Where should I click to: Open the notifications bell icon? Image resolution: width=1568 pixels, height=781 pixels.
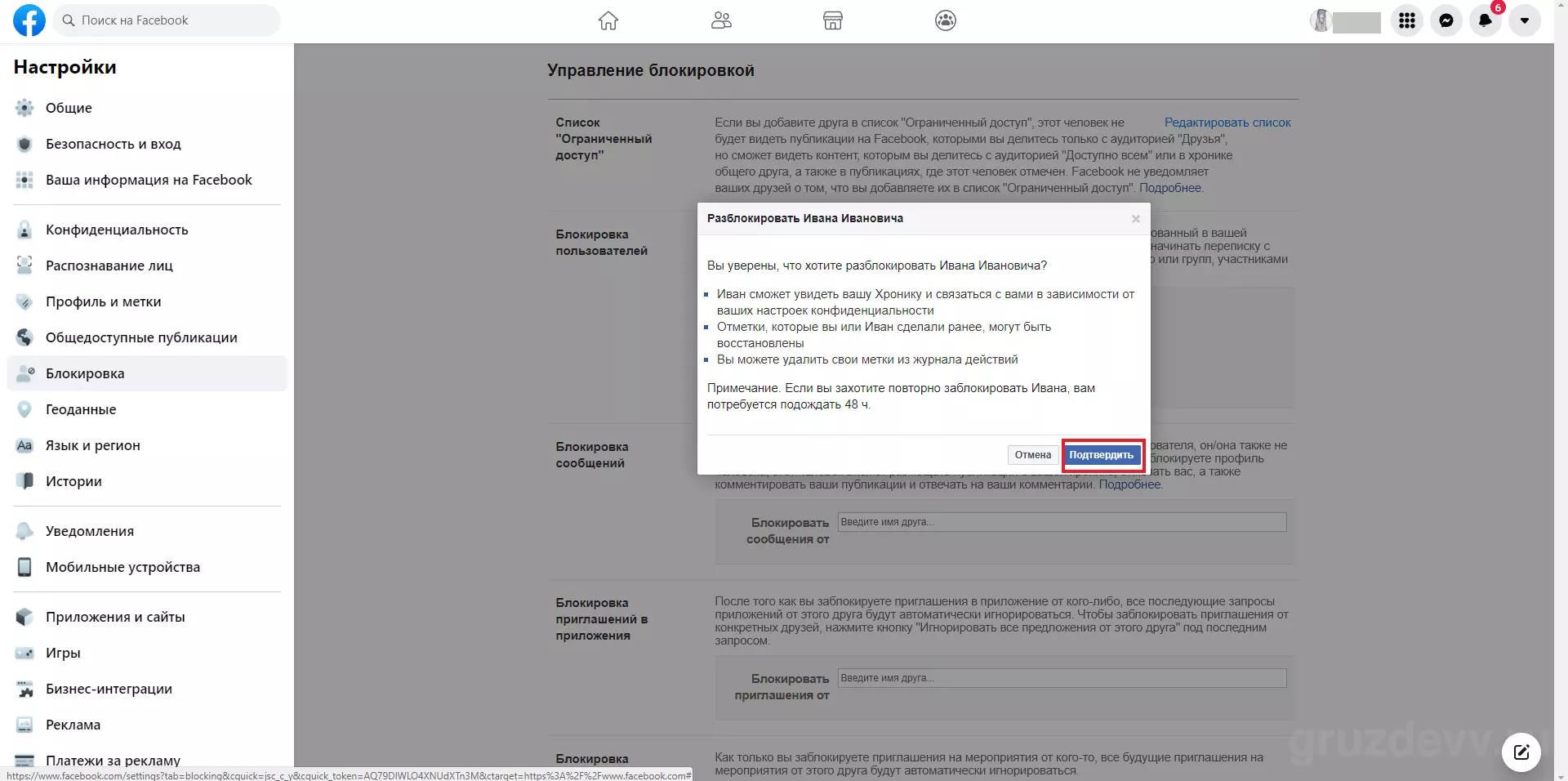[1486, 20]
